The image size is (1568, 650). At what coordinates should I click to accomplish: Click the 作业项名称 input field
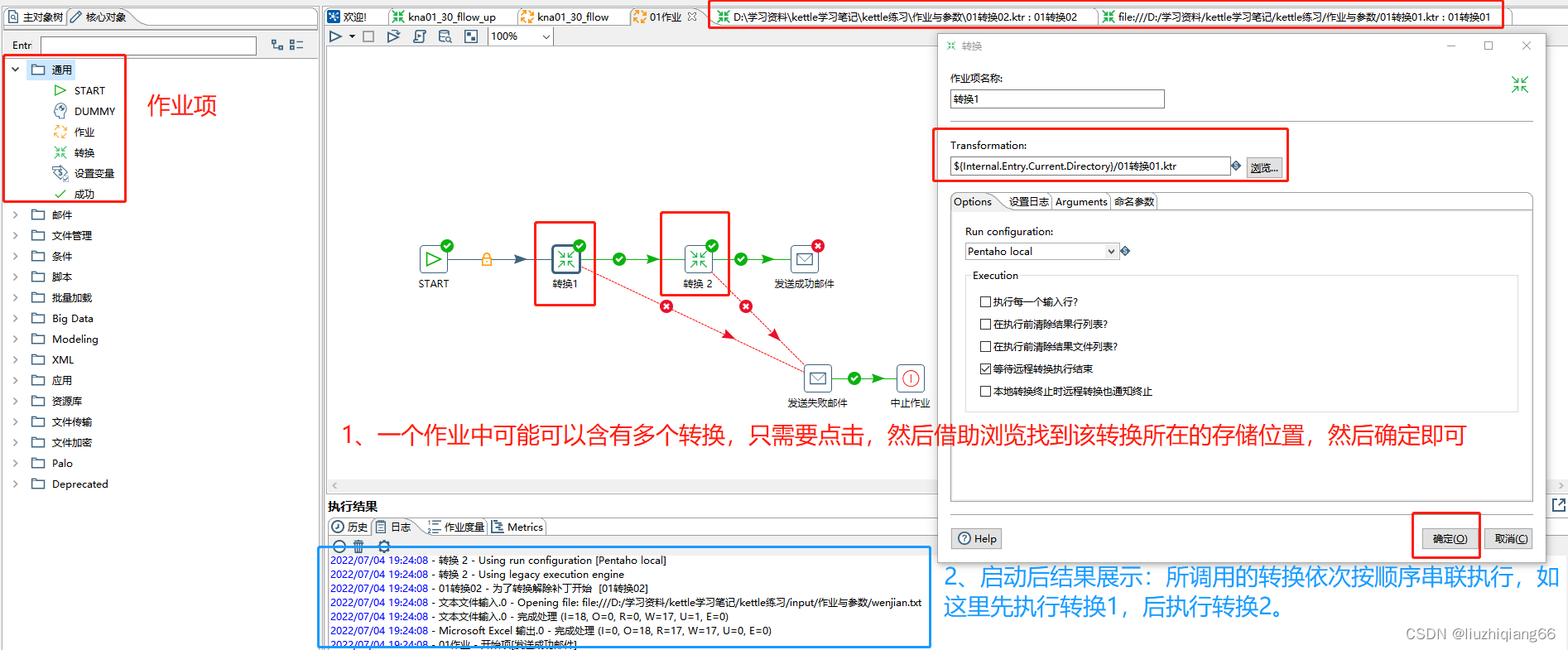pos(1057,99)
